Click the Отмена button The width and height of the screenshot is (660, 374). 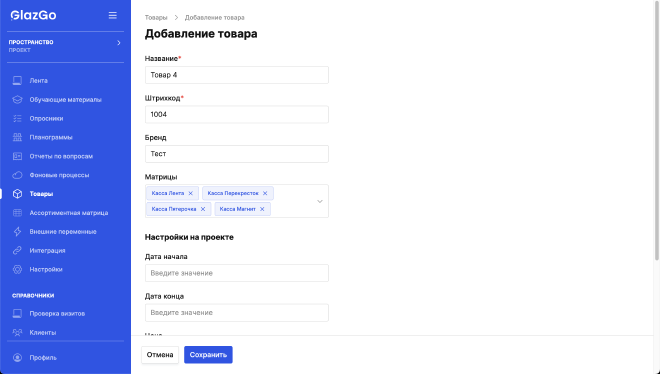(160, 355)
